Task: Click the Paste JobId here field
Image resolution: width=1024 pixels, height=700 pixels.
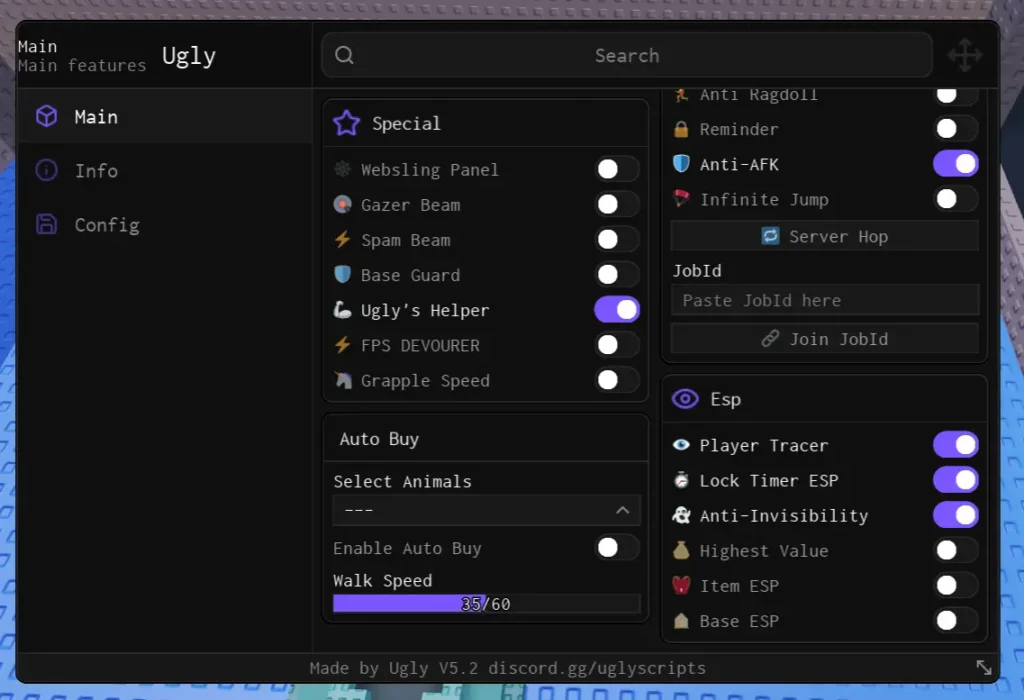Action: [824, 299]
